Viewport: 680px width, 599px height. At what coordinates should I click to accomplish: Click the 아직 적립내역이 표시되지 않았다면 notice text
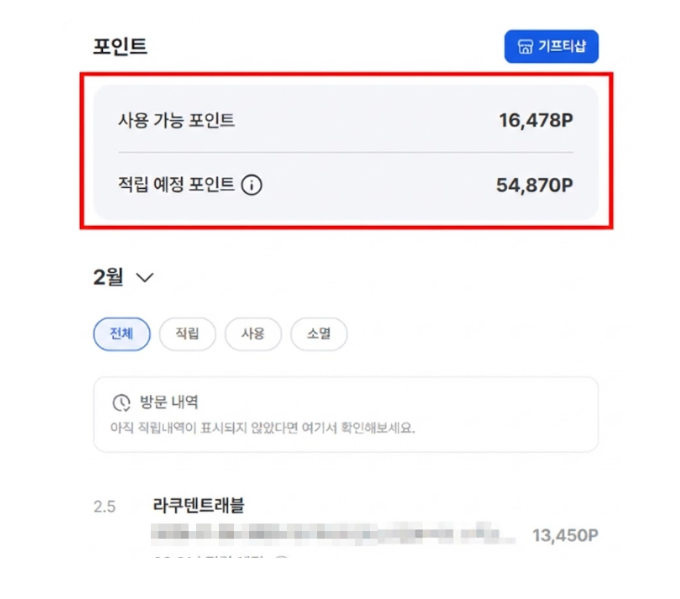coord(262,428)
